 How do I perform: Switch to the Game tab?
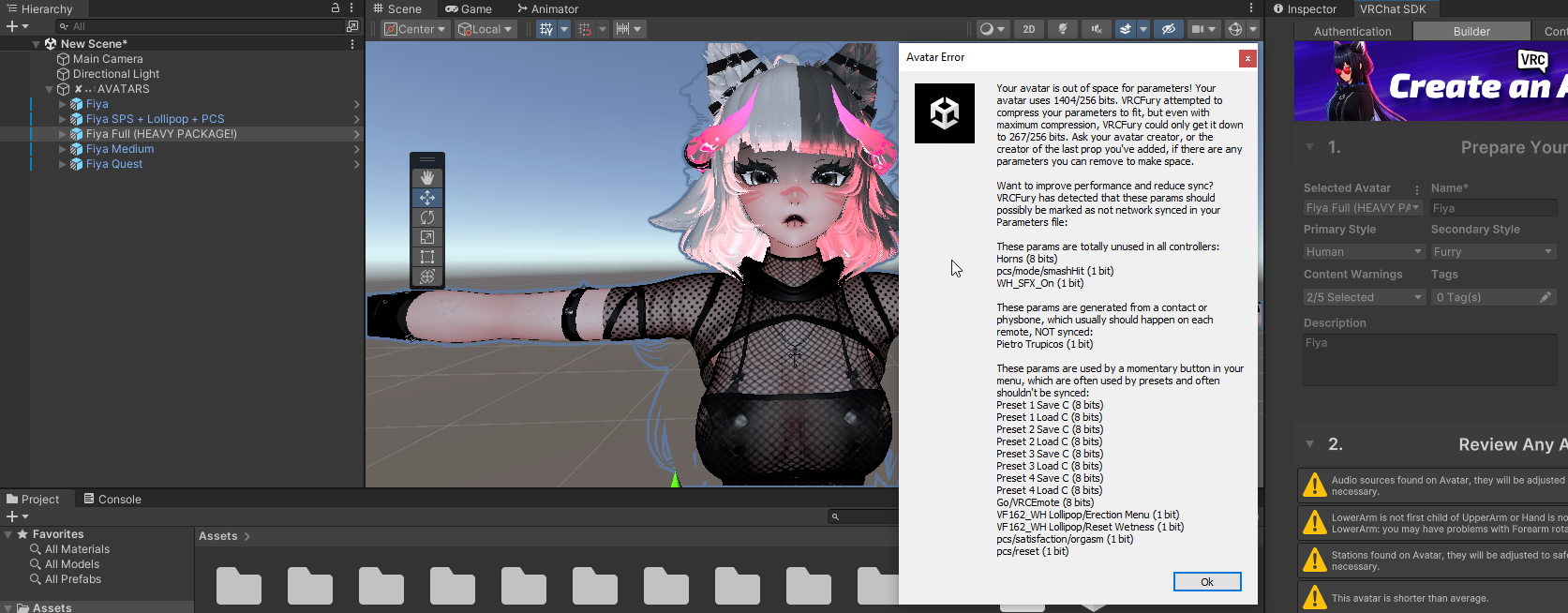pyautogui.click(x=469, y=8)
